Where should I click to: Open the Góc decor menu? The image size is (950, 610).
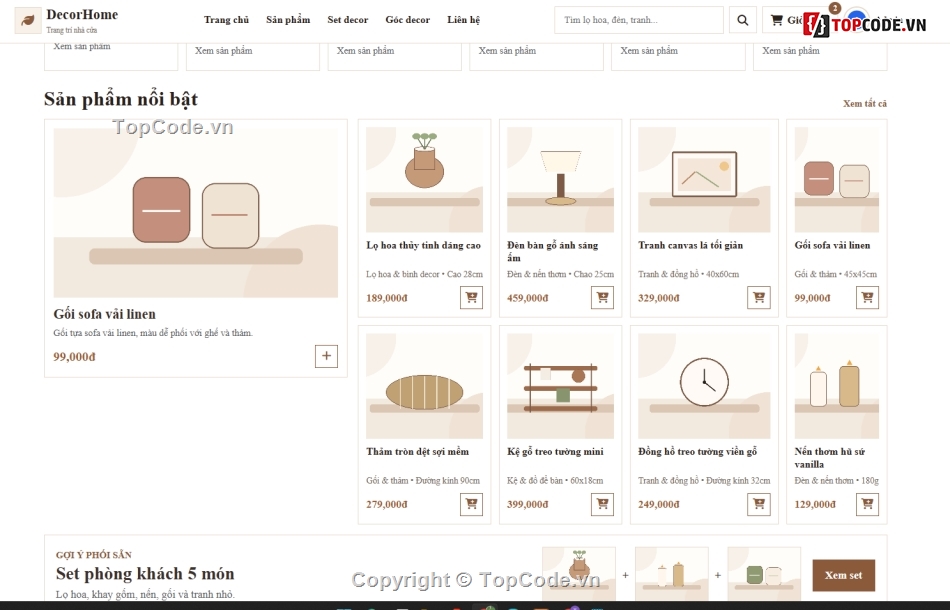(408, 20)
